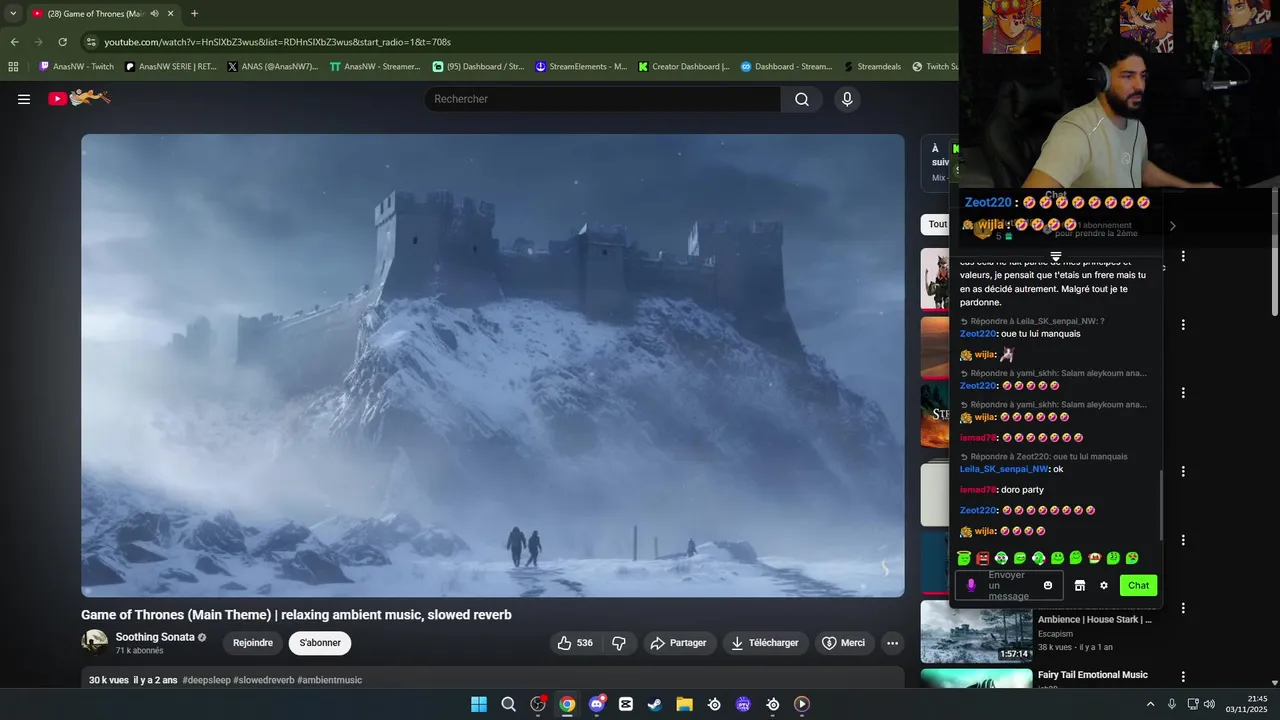The width and height of the screenshot is (1280, 720).
Task: Click the #deepsleep hashtag
Action: pos(207,680)
